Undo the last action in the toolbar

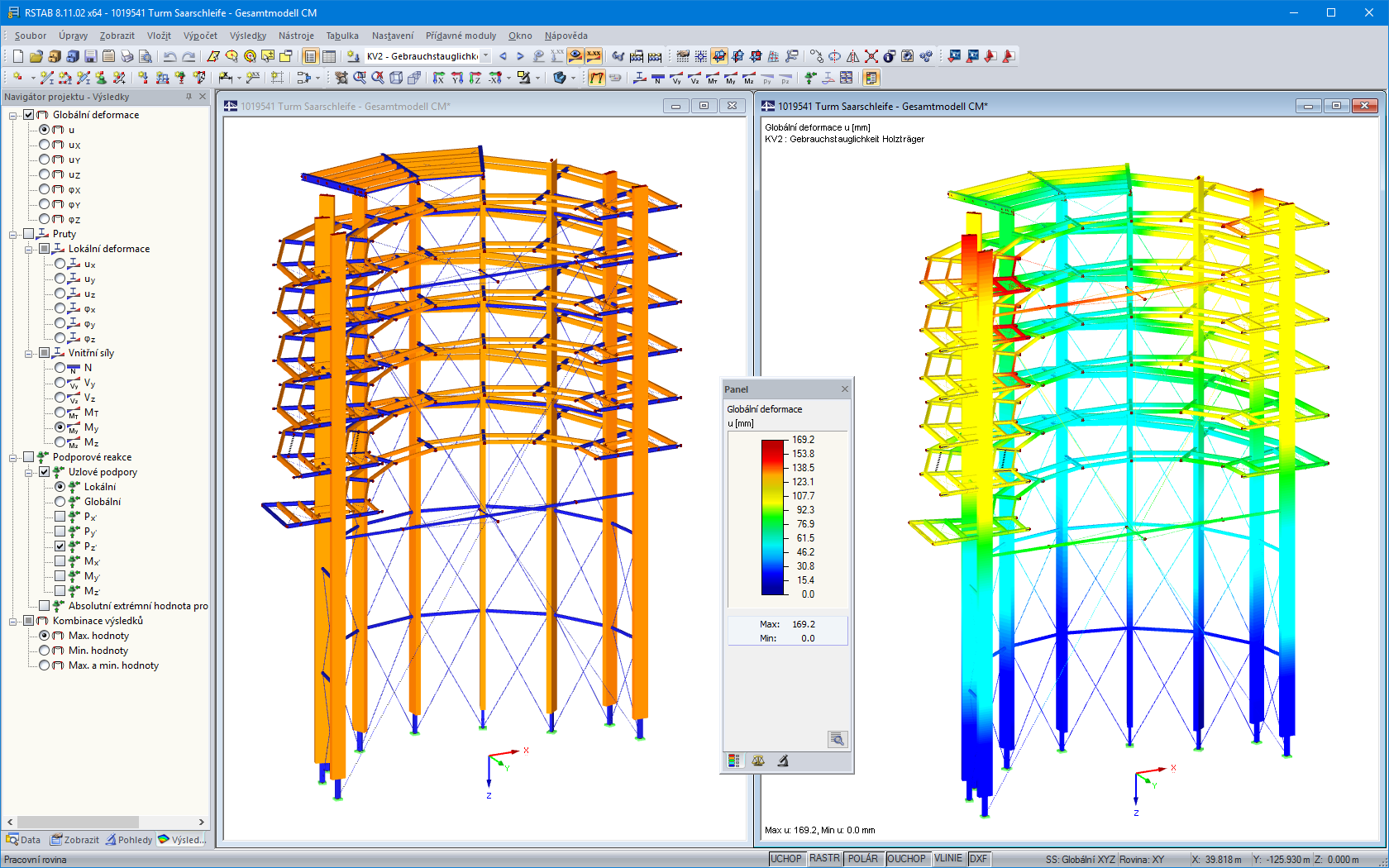(x=169, y=56)
